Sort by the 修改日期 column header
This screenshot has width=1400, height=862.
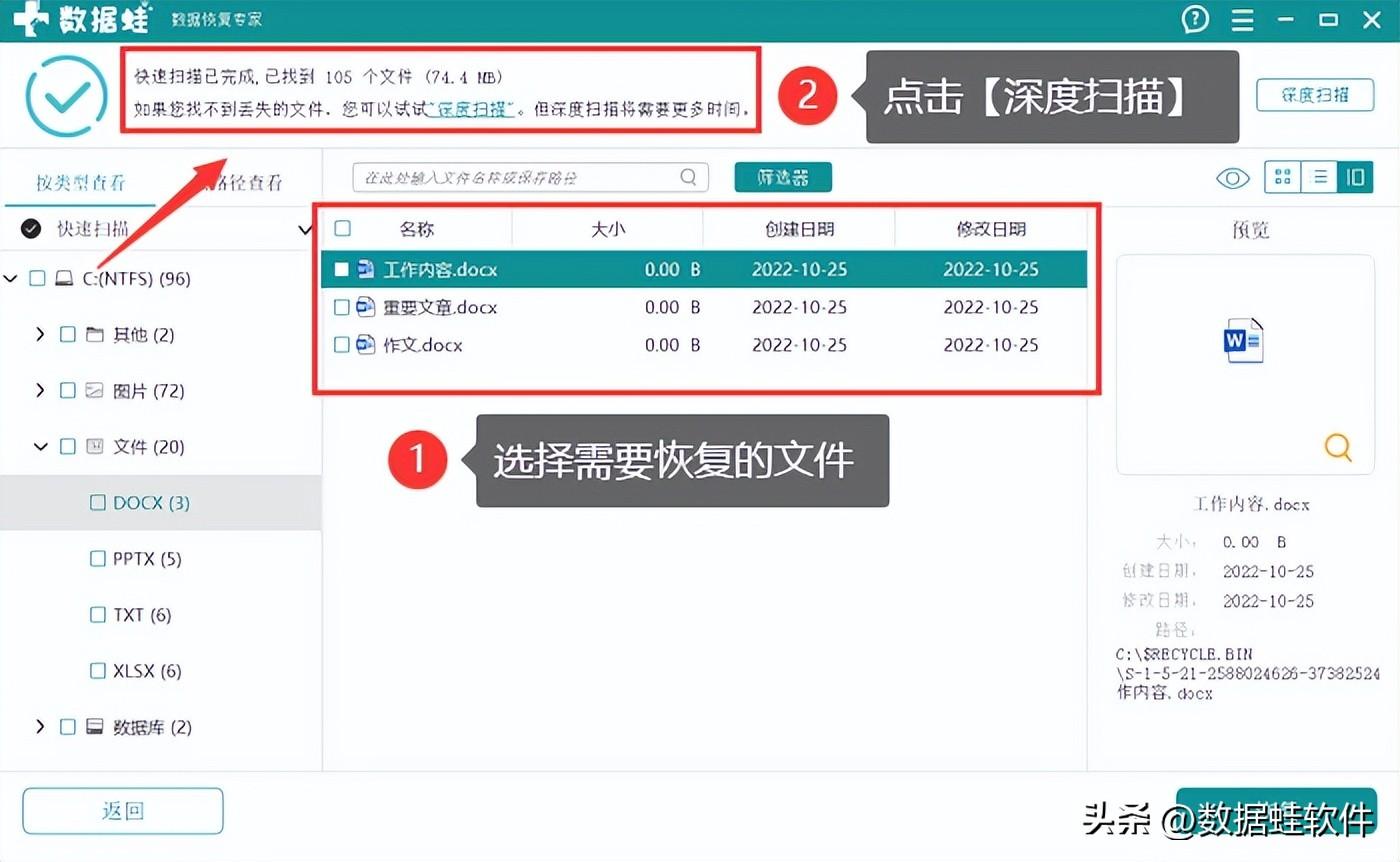991,229
